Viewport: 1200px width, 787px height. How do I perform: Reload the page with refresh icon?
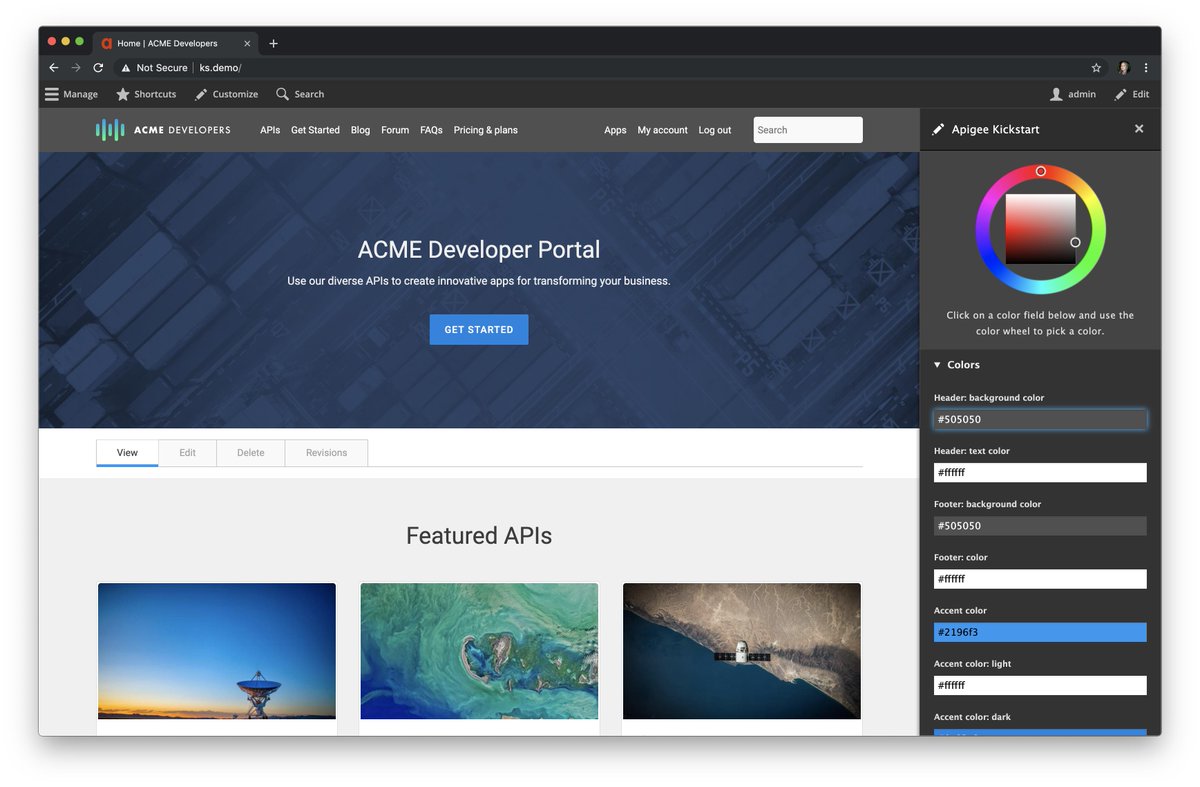(x=98, y=68)
